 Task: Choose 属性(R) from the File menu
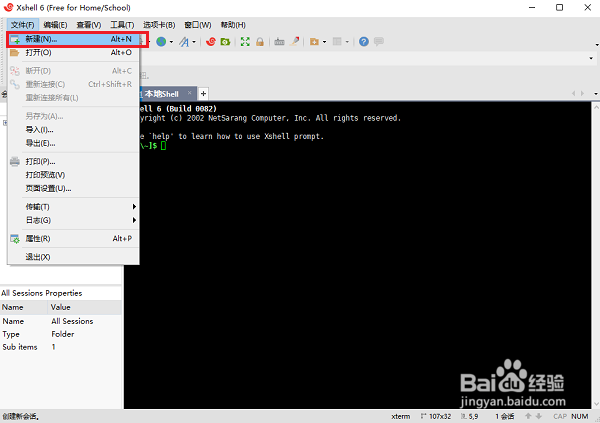pyautogui.click(x=73, y=238)
